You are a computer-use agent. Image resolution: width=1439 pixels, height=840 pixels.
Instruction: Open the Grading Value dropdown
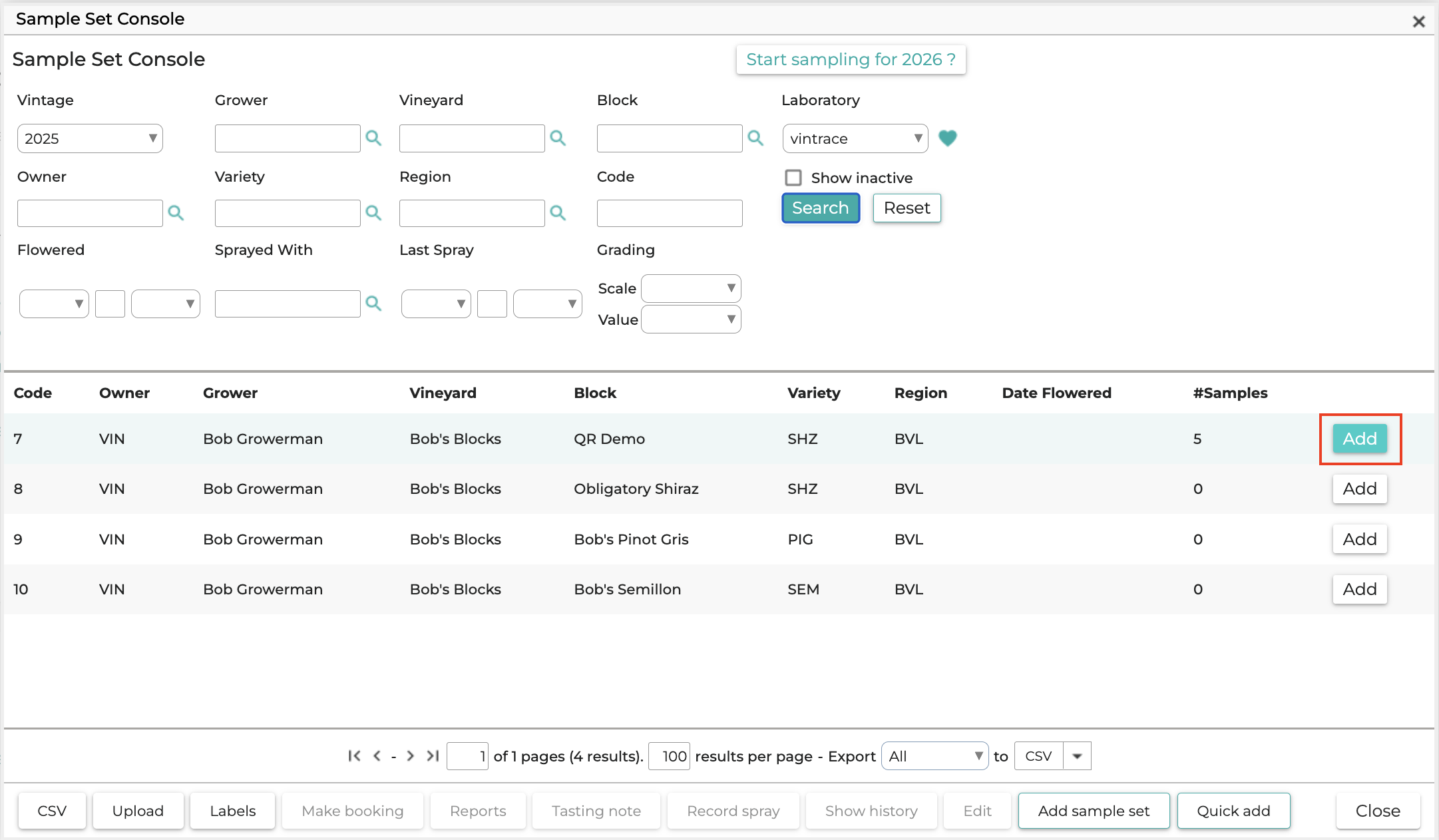click(x=691, y=319)
